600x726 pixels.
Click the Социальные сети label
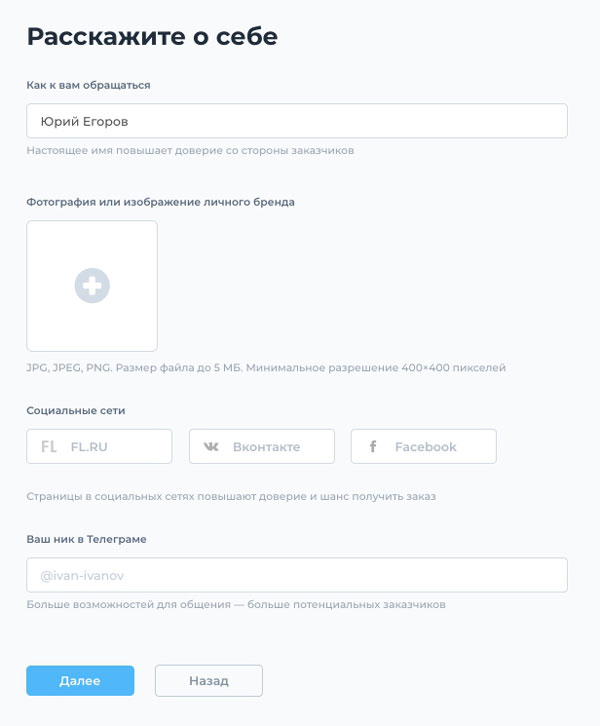coord(76,411)
